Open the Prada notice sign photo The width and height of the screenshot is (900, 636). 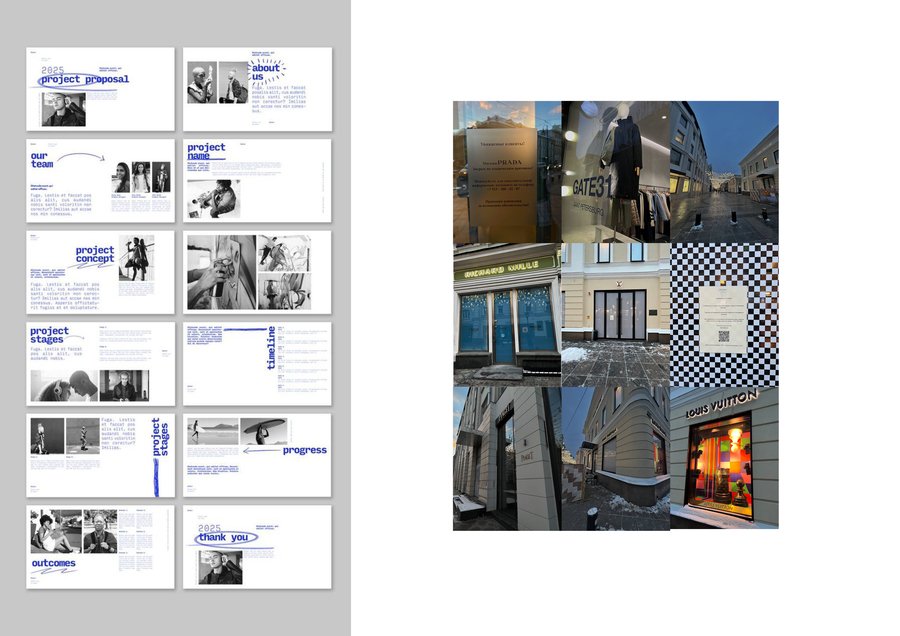pos(507,172)
